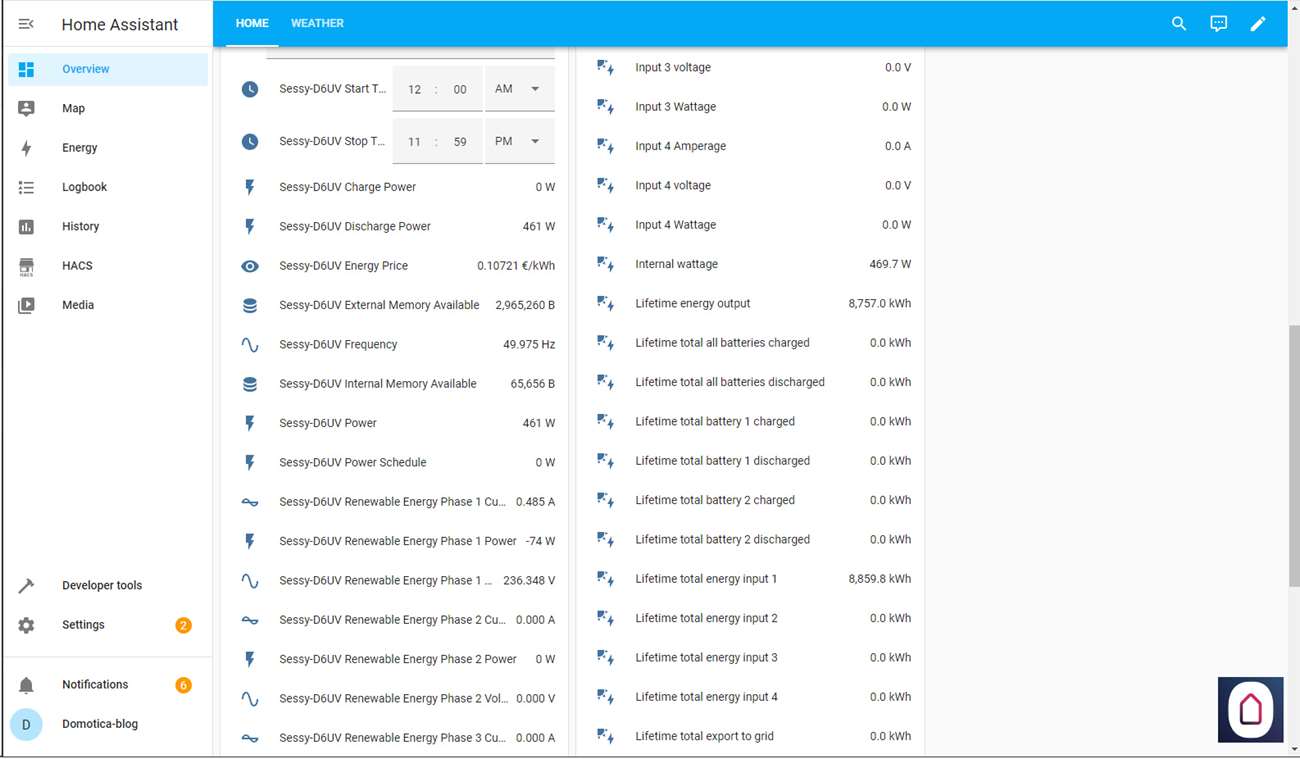Open Settings with 2 pending updates
The width and height of the screenshot is (1300, 759).
tap(83, 625)
